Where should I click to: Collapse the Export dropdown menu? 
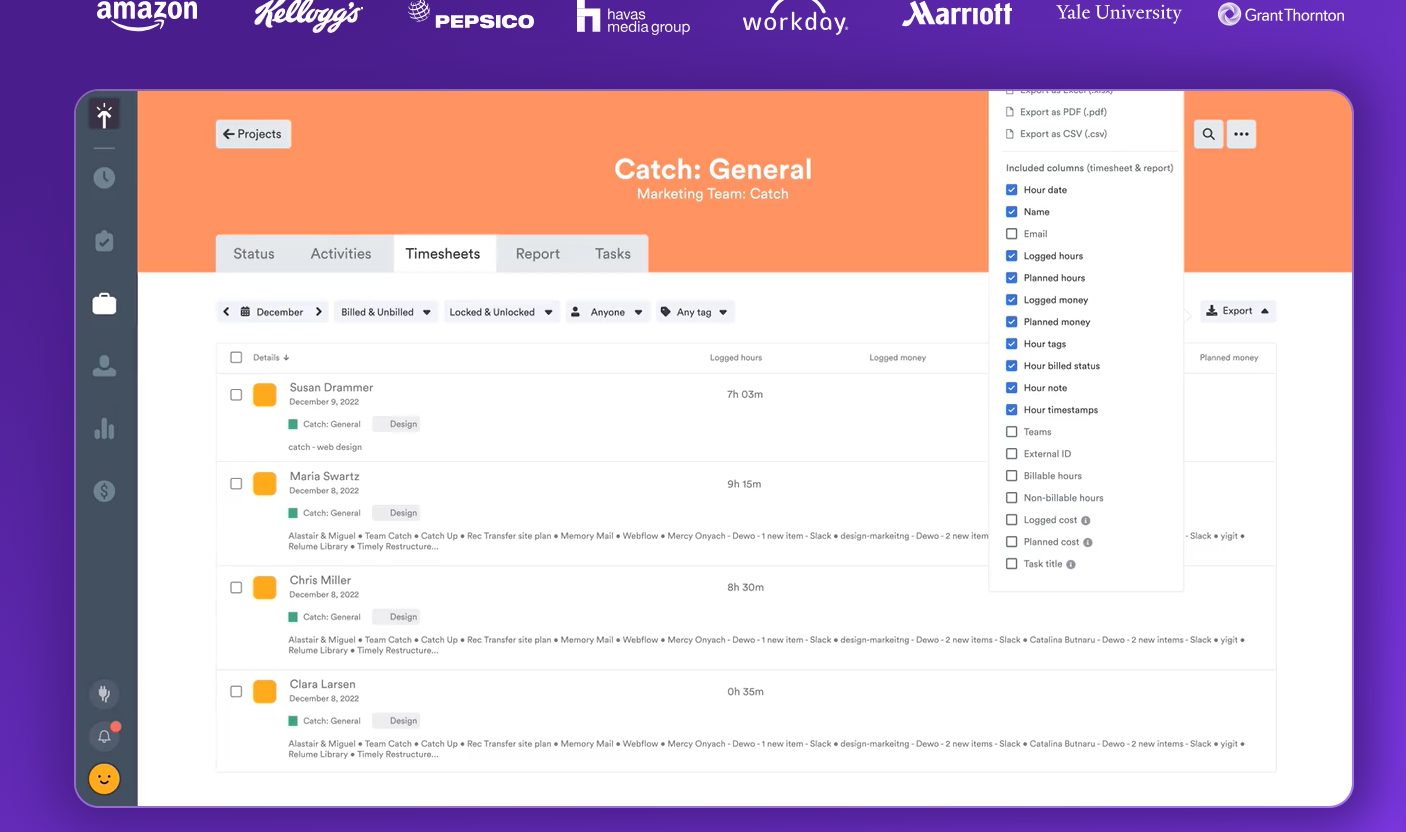(1238, 311)
